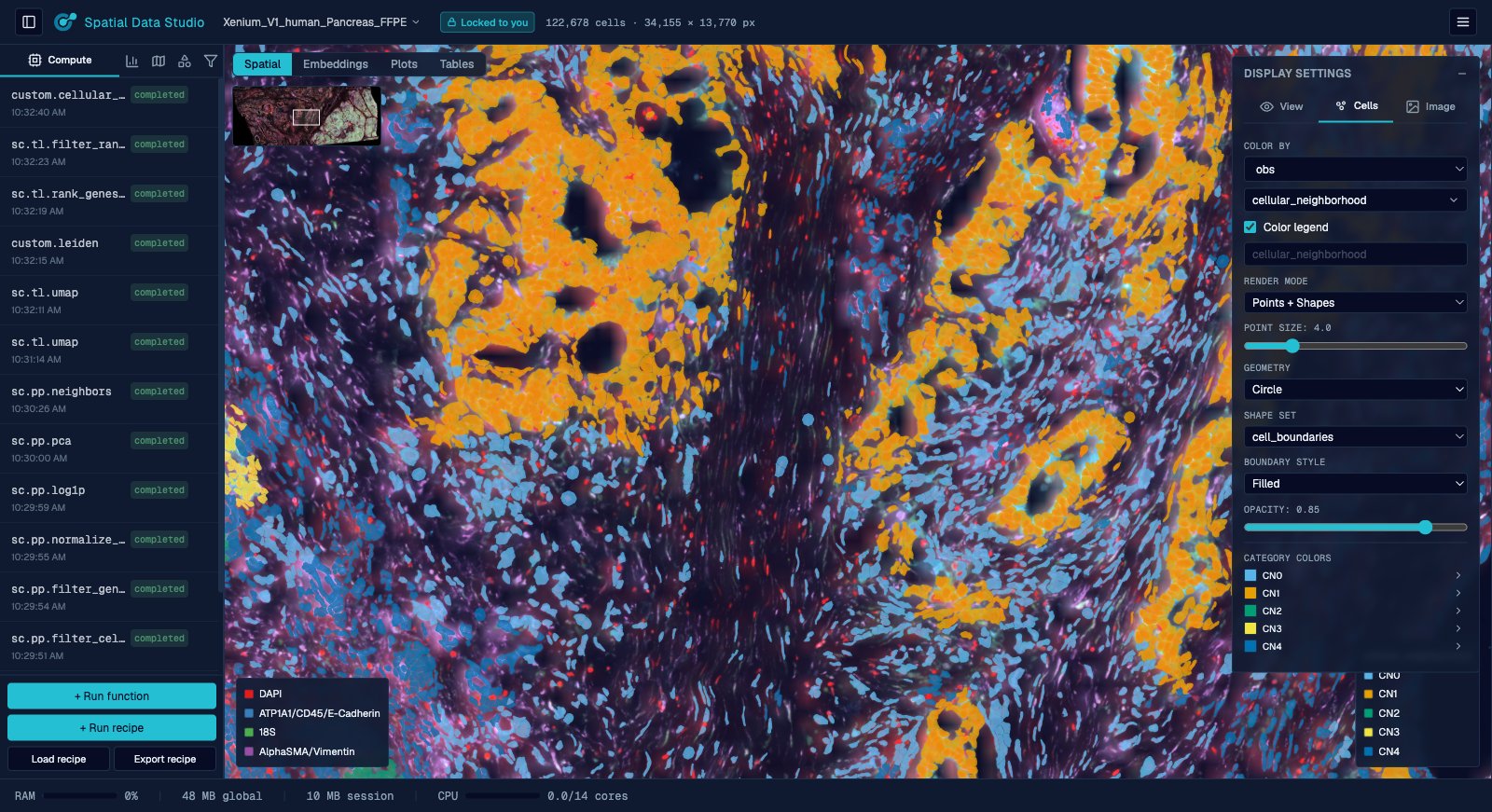The height and width of the screenshot is (812, 1492).
Task: Click the + Run function button
Action: click(x=112, y=695)
